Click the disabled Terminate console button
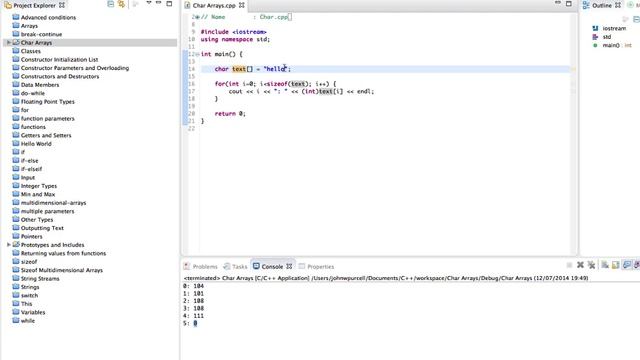Viewport: 640px width, 360px height. (569, 265)
